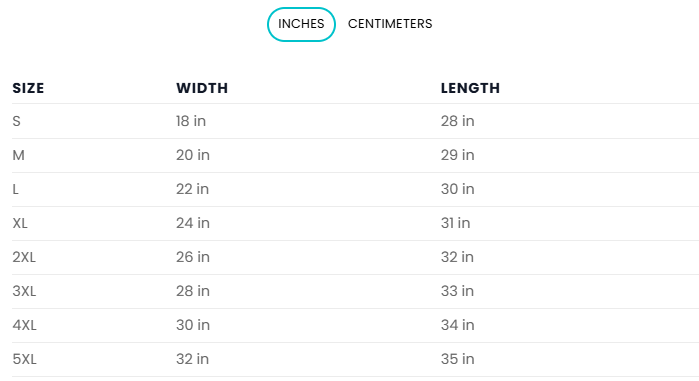699x381 pixels.
Task: Select the 3XL size row label
Action: pyautogui.click(x=24, y=291)
